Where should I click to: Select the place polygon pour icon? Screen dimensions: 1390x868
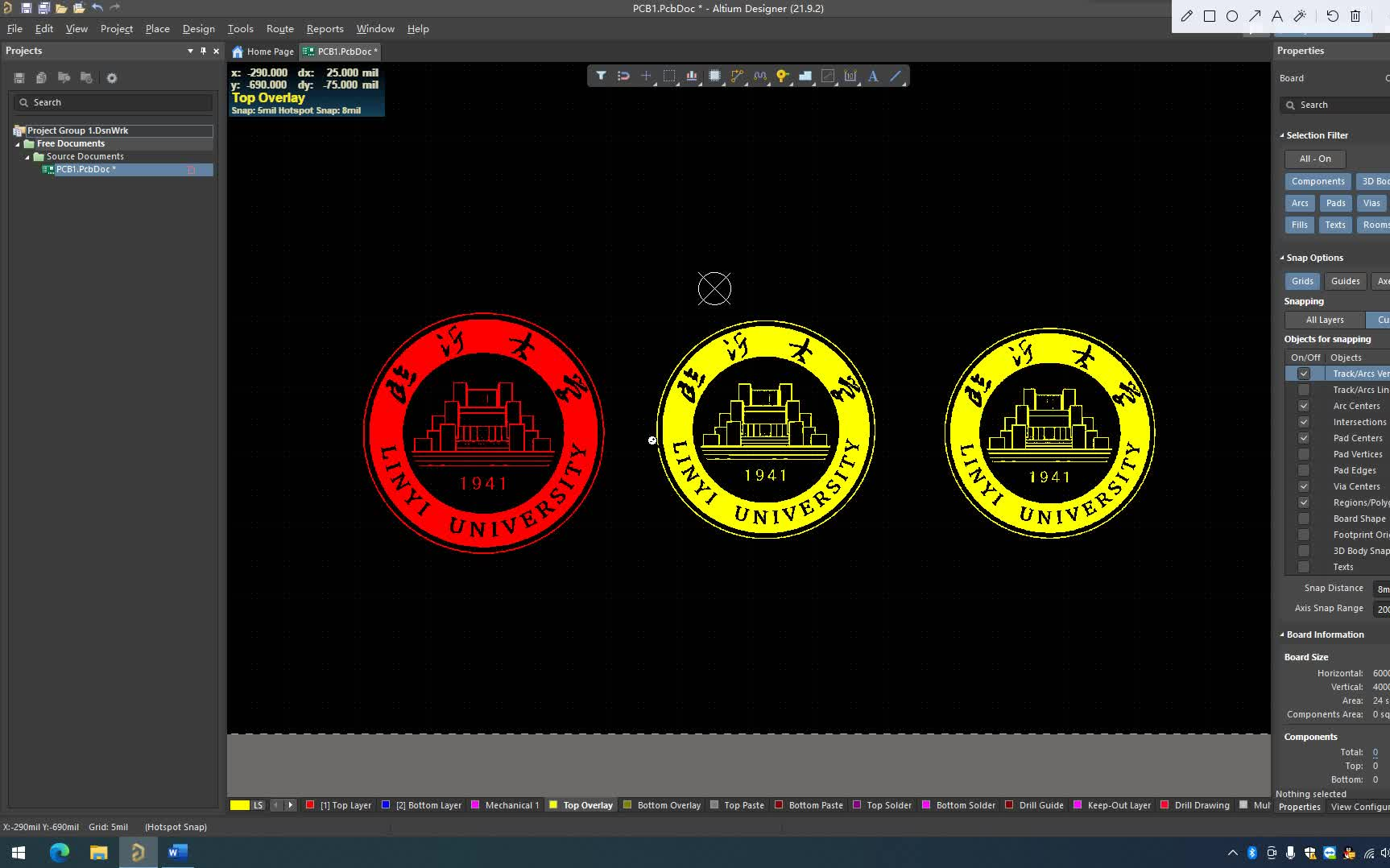click(x=805, y=76)
